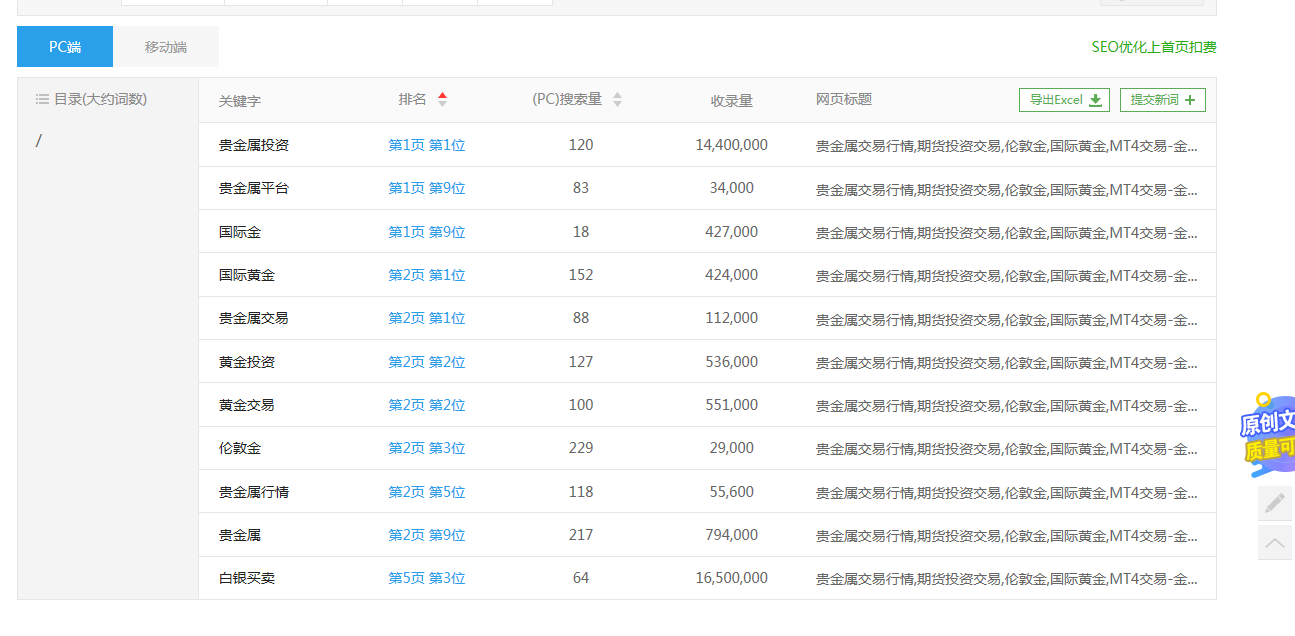This screenshot has height=636, width=1295.
Task: Click the Export Excel download button
Action: click(1064, 100)
